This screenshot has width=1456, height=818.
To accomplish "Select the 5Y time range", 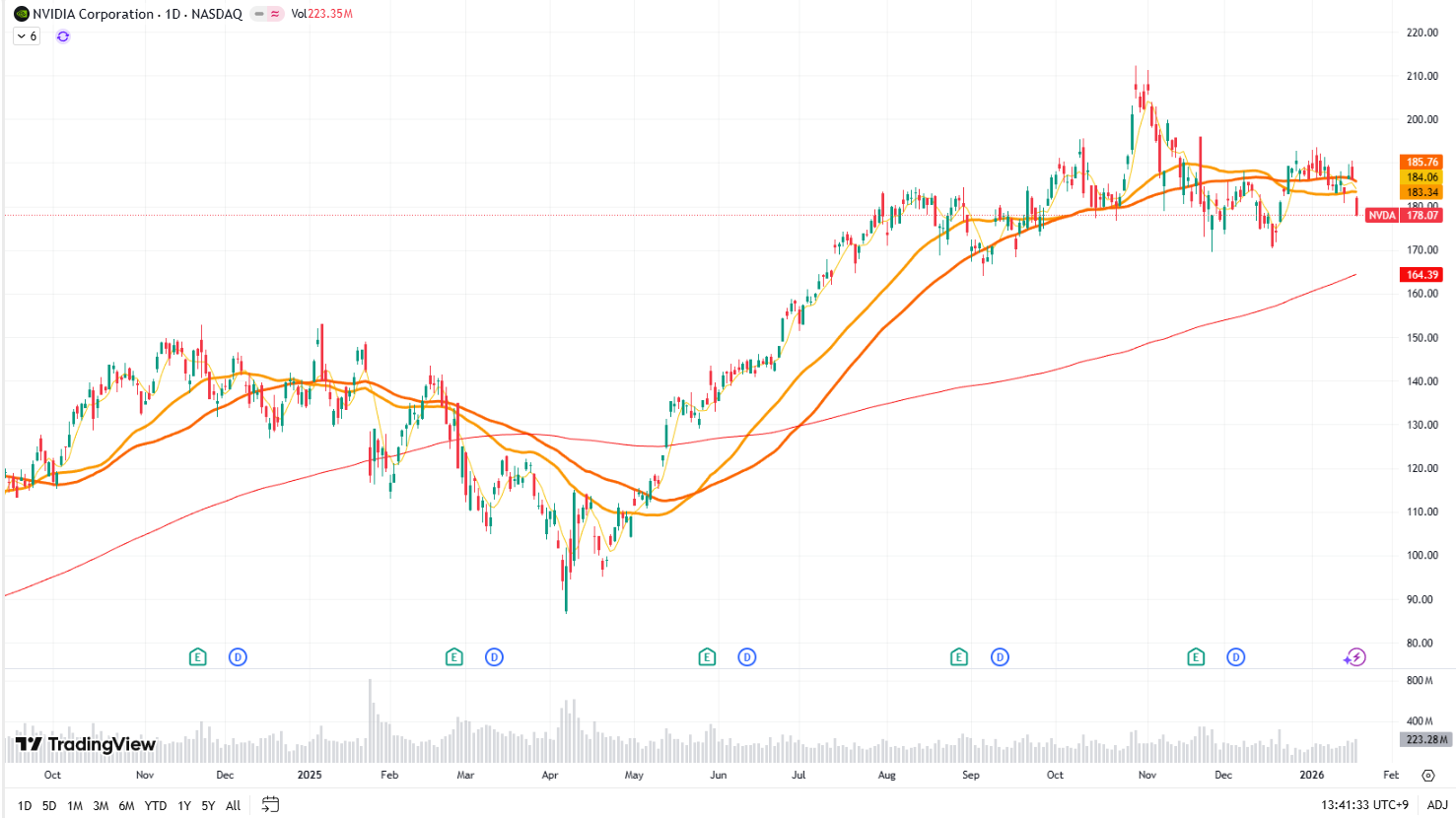I will coord(208,805).
